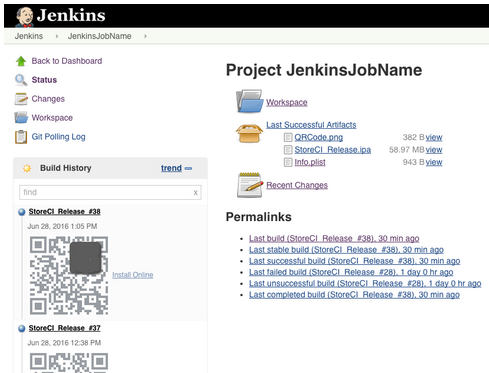Click Install Online link for build #38
489x373 pixels.
(133, 275)
